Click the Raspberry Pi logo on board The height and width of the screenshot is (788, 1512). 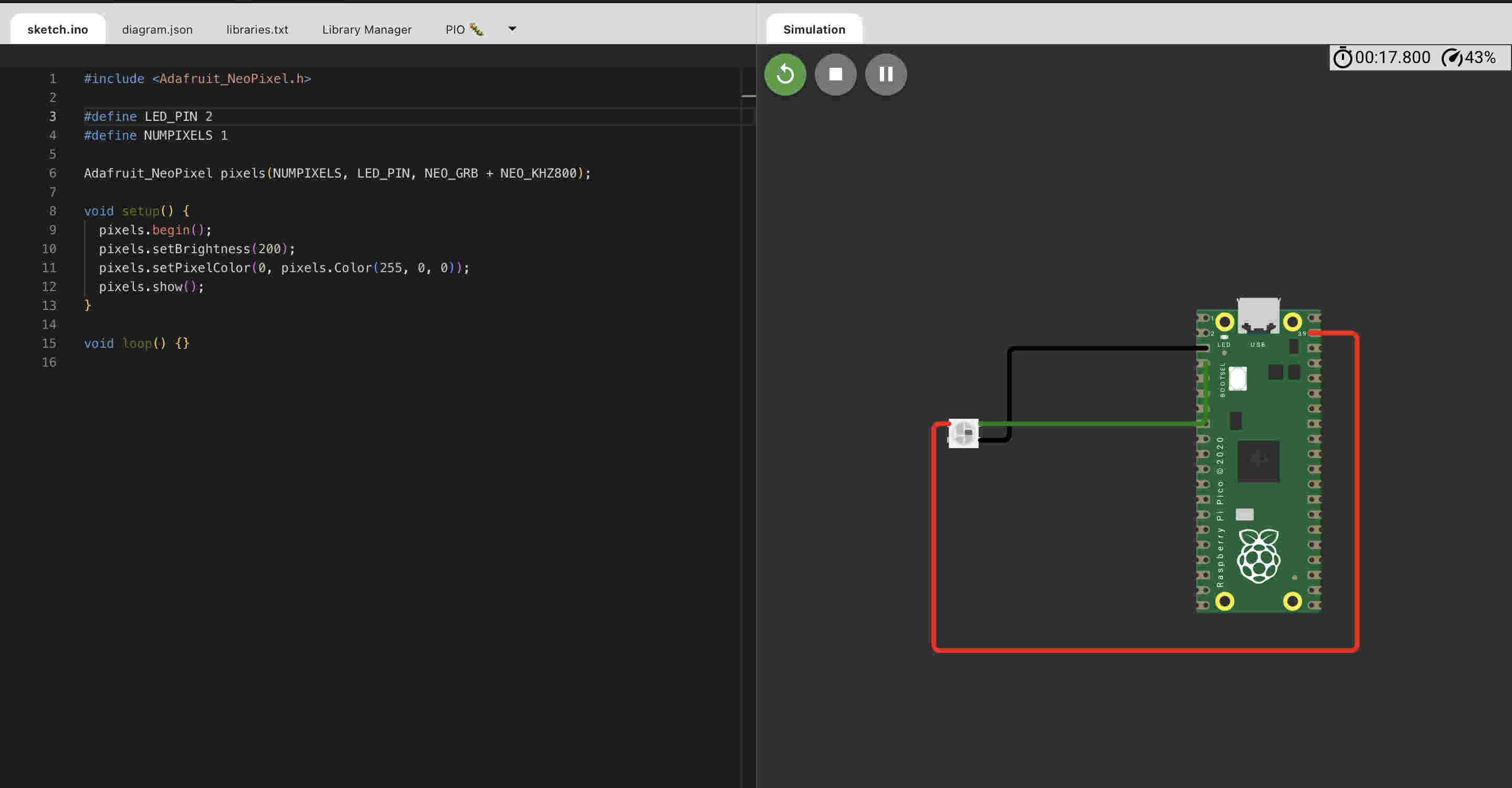(x=1258, y=556)
